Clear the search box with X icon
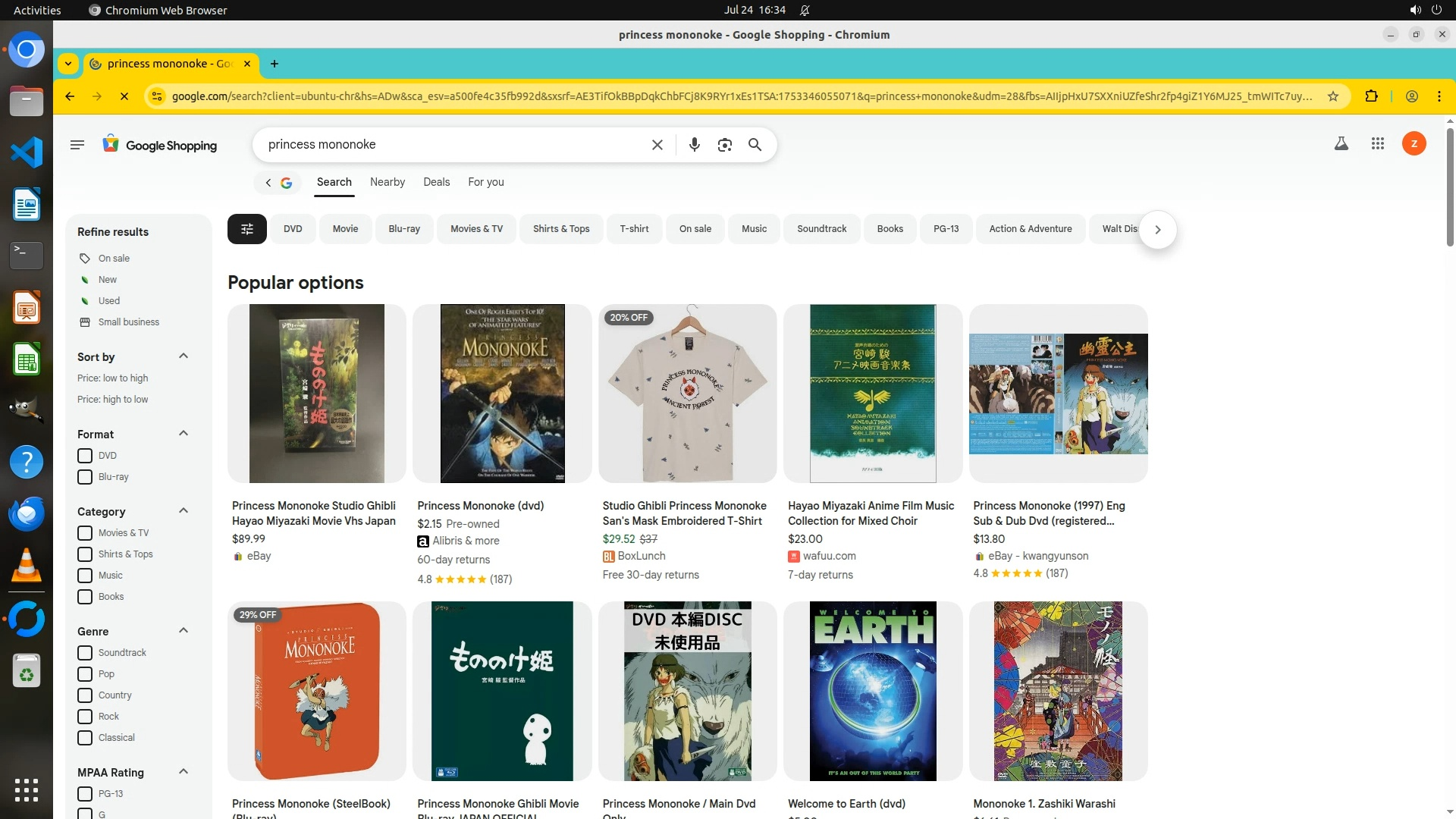Image resolution: width=1456 pixels, height=819 pixels. [657, 145]
